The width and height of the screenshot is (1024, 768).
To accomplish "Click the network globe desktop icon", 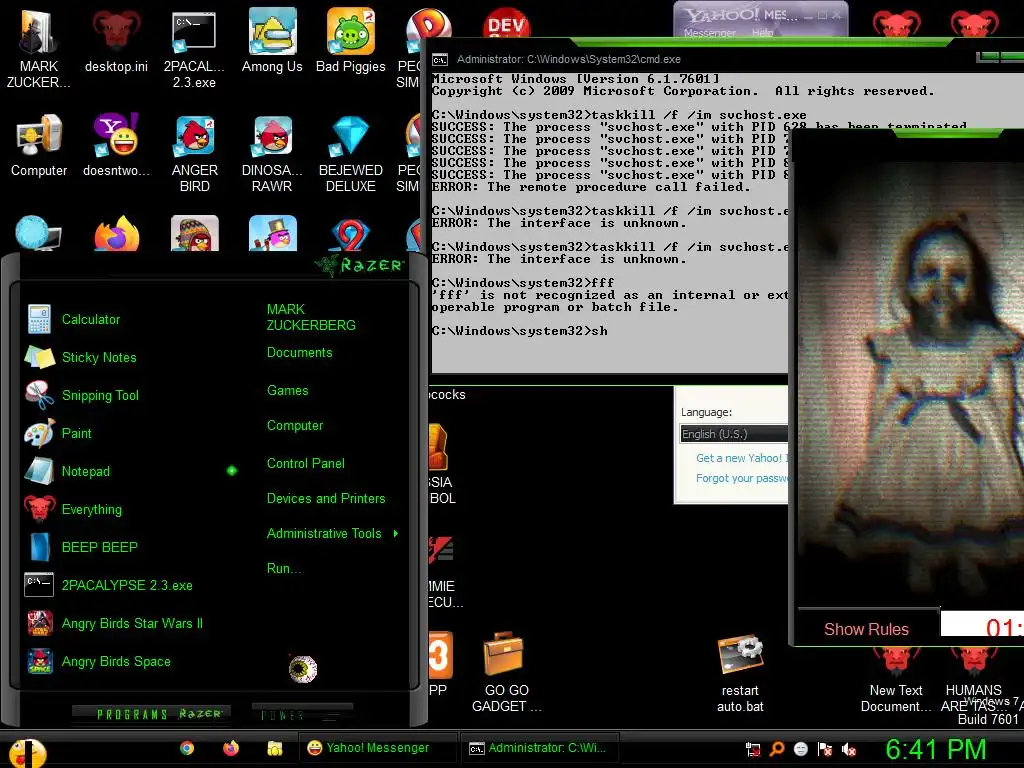I will 39,233.
